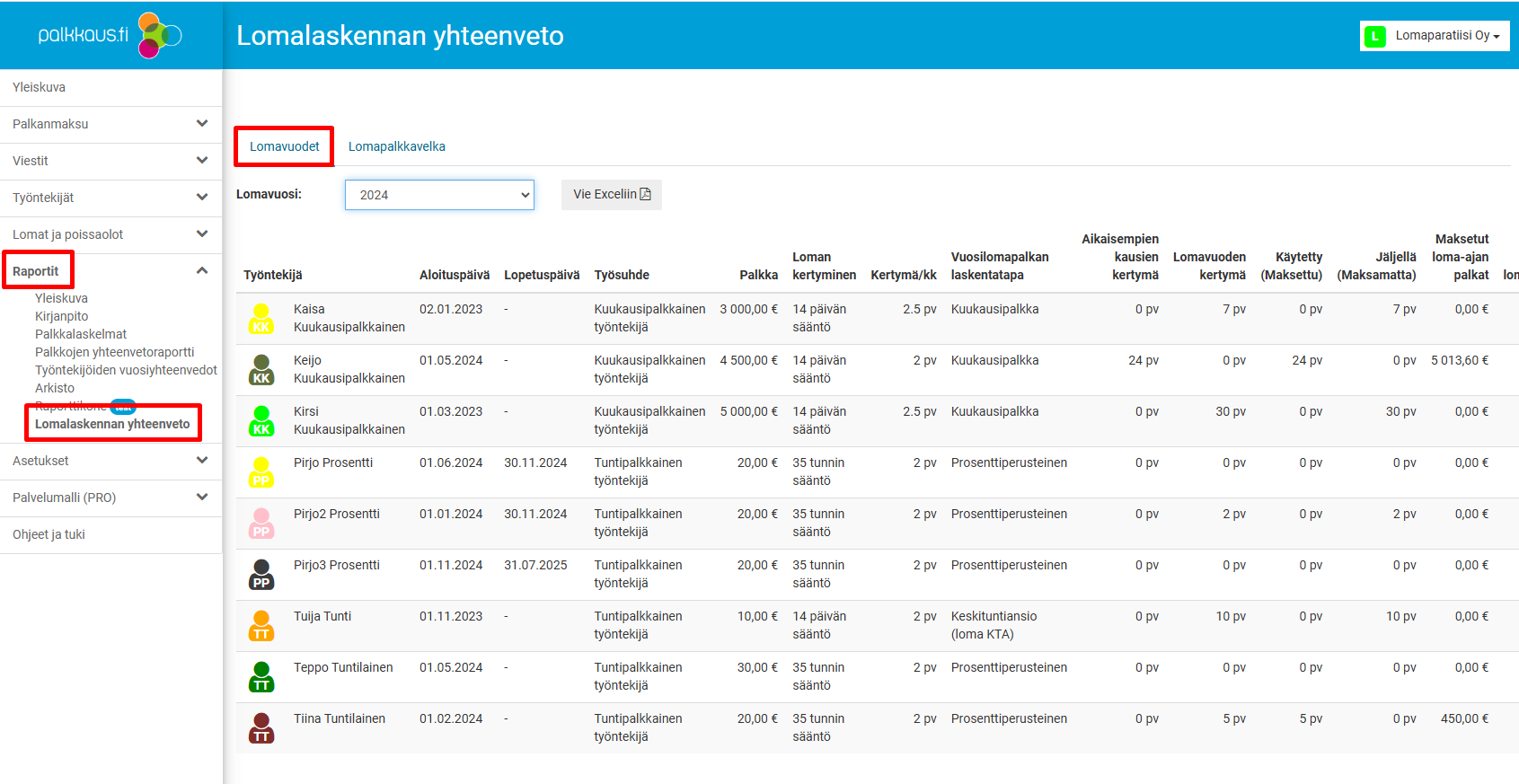
Task: Switch to the Lomapalkkavelka tab
Action: pos(397,146)
